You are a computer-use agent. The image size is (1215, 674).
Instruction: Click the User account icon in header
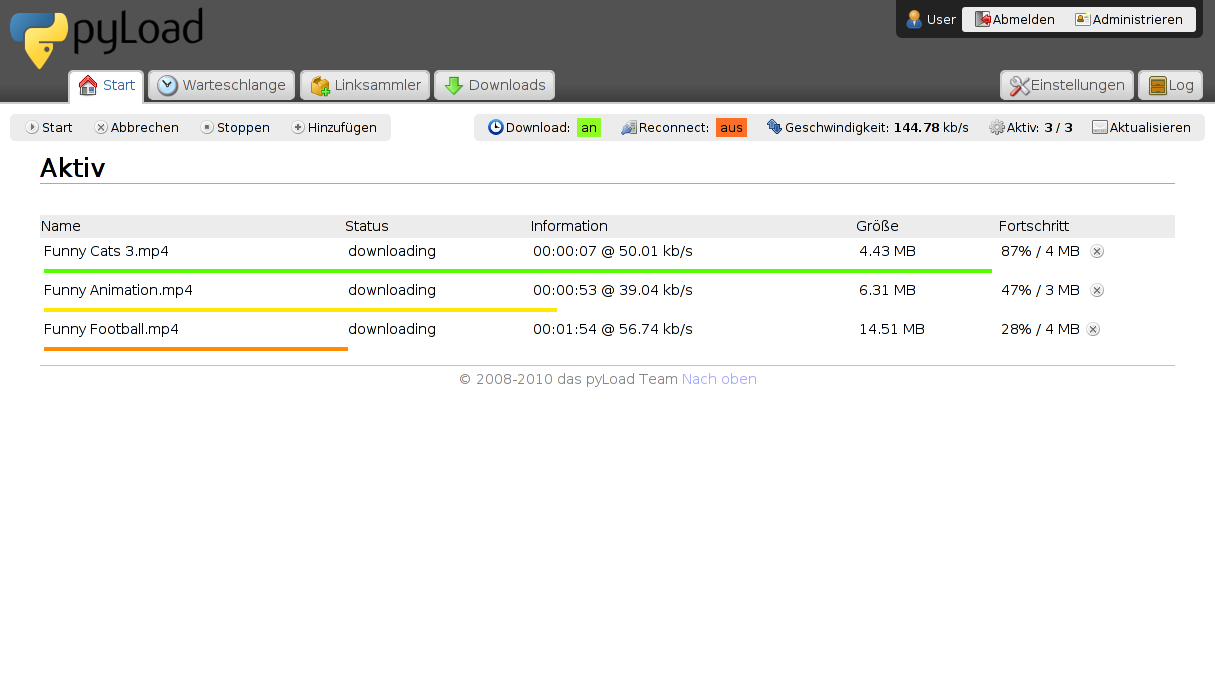click(x=913, y=19)
